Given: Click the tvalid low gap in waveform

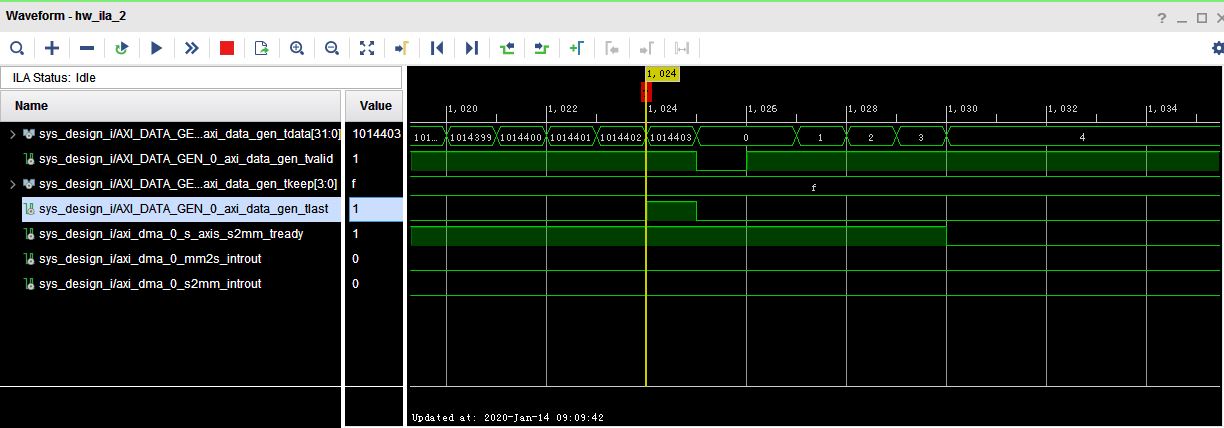Looking at the screenshot, I should point(721,161).
